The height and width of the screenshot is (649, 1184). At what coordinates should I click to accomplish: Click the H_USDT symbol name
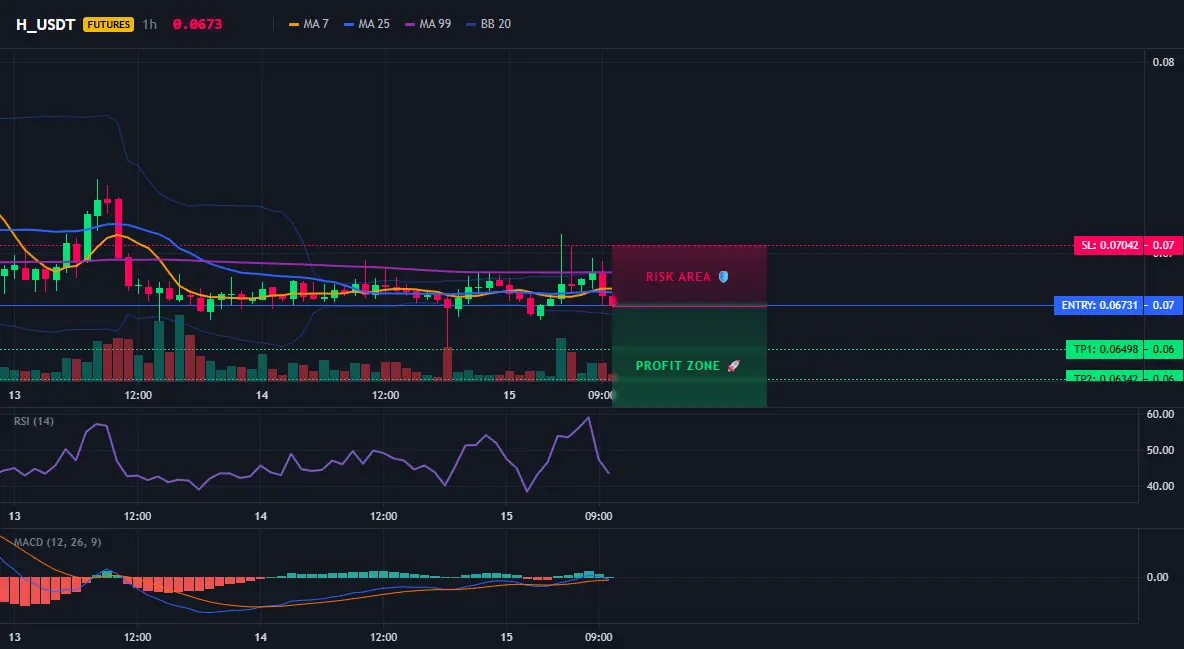45,24
